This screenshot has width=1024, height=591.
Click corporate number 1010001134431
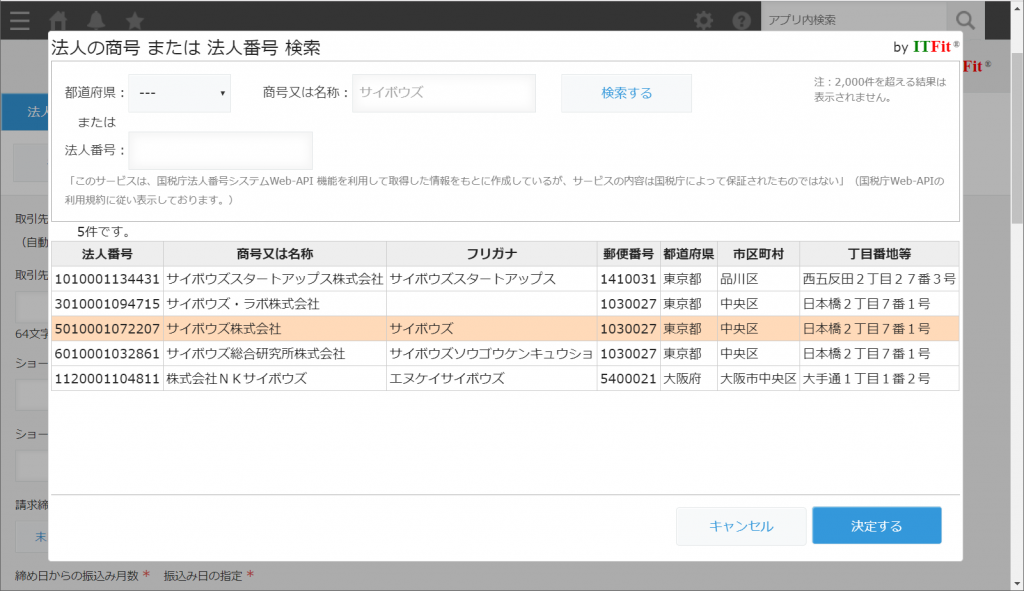point(107,279)
